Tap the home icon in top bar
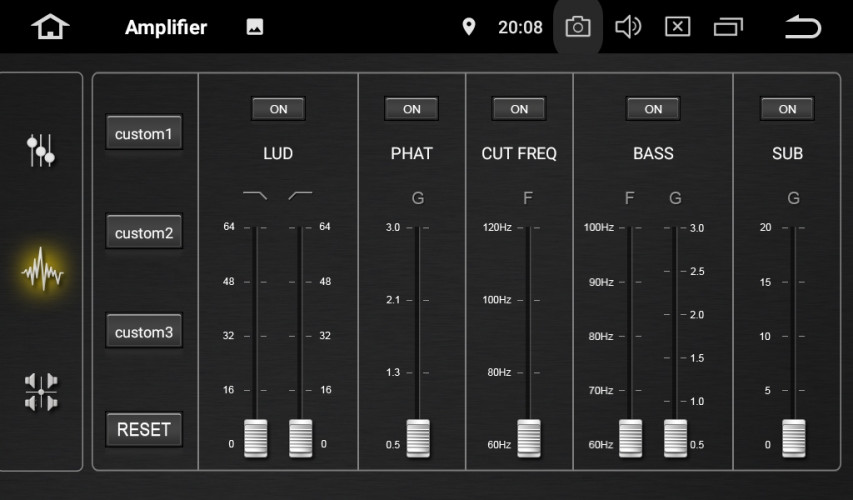Screen dimensions: 853x500 (x=50, y=27)
